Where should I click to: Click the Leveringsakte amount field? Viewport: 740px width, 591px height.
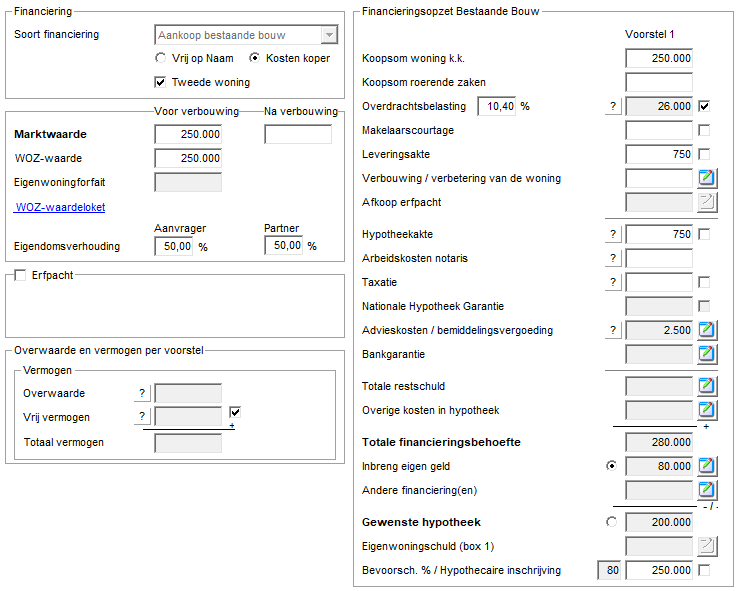pyautogui.click(x=659, y=154)
